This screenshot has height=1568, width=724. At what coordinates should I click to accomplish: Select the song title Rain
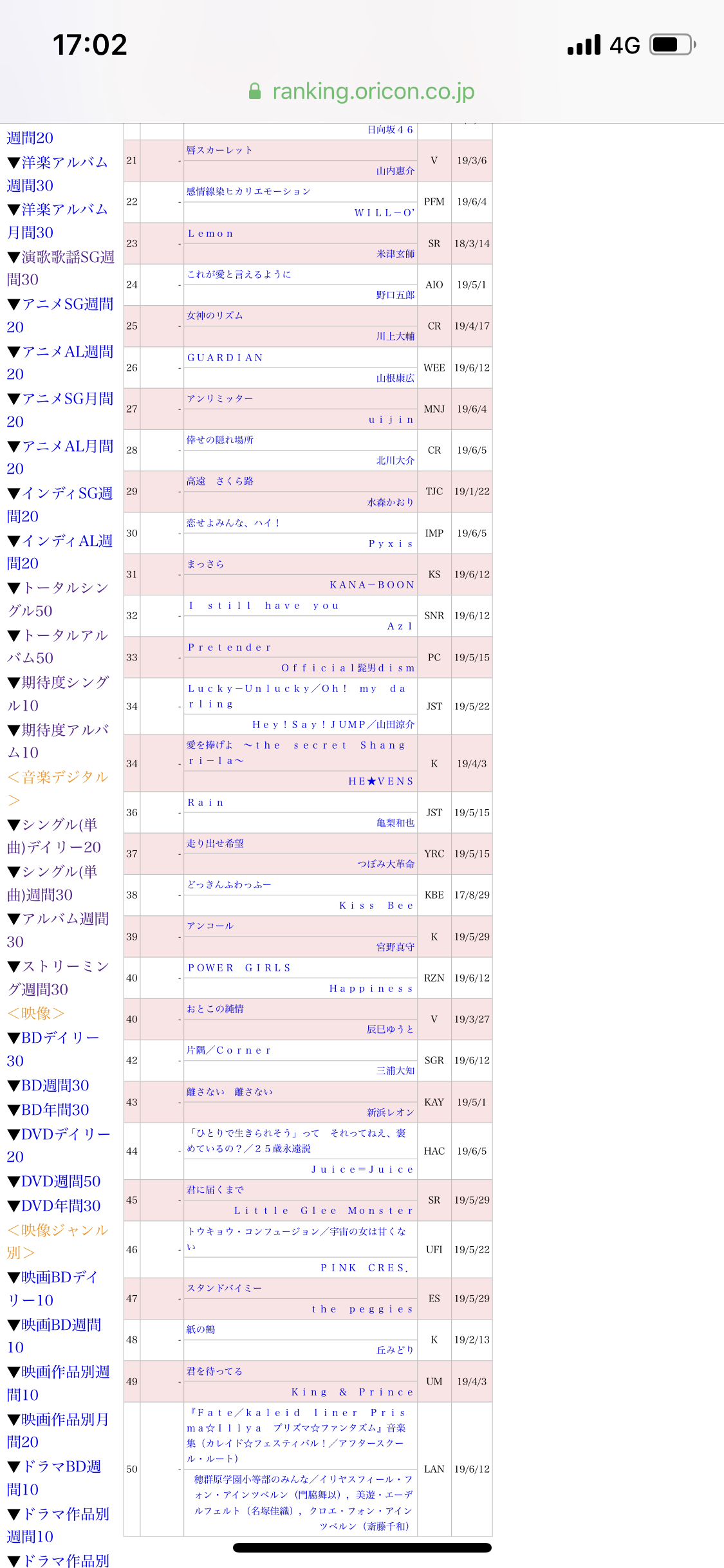206,803
